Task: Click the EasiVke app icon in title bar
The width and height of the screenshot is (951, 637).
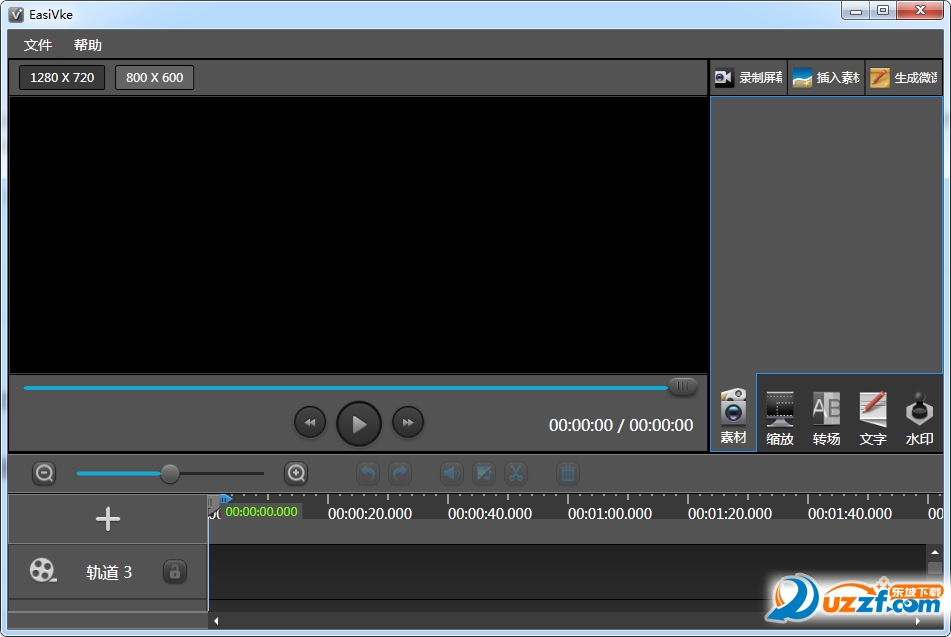Action: click(16, 15)
